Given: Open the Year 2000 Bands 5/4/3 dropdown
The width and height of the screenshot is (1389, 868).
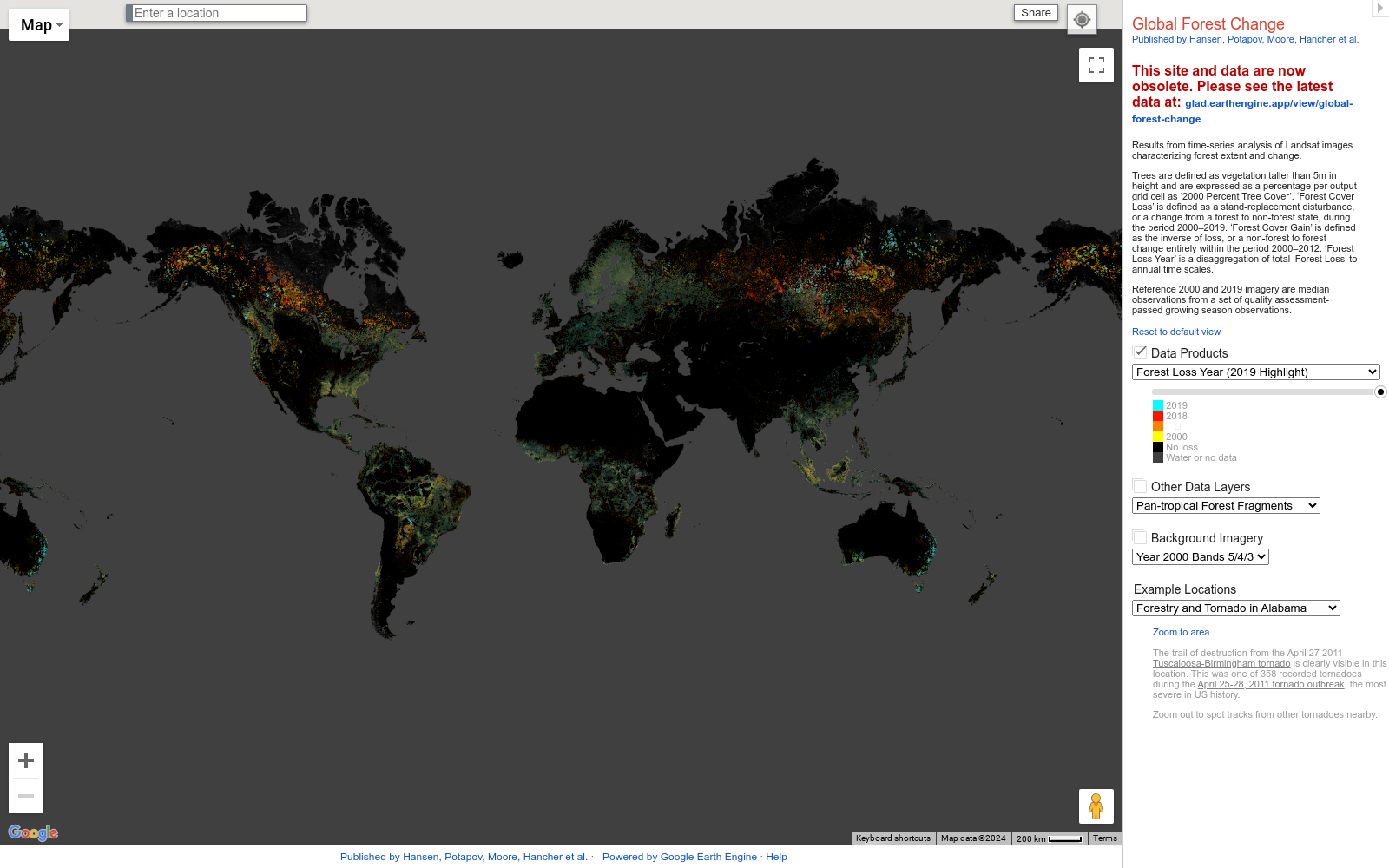Looking at the screenshot, I should (x=1201, y=556).
